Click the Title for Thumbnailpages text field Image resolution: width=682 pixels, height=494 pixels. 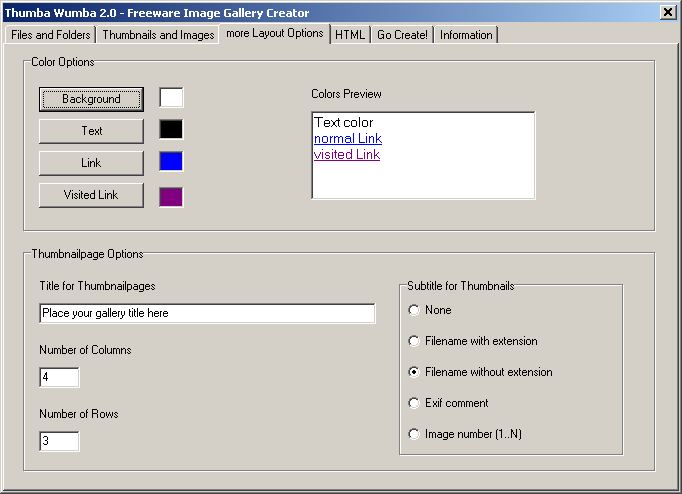pyautogui.click(x=207, y=313)
